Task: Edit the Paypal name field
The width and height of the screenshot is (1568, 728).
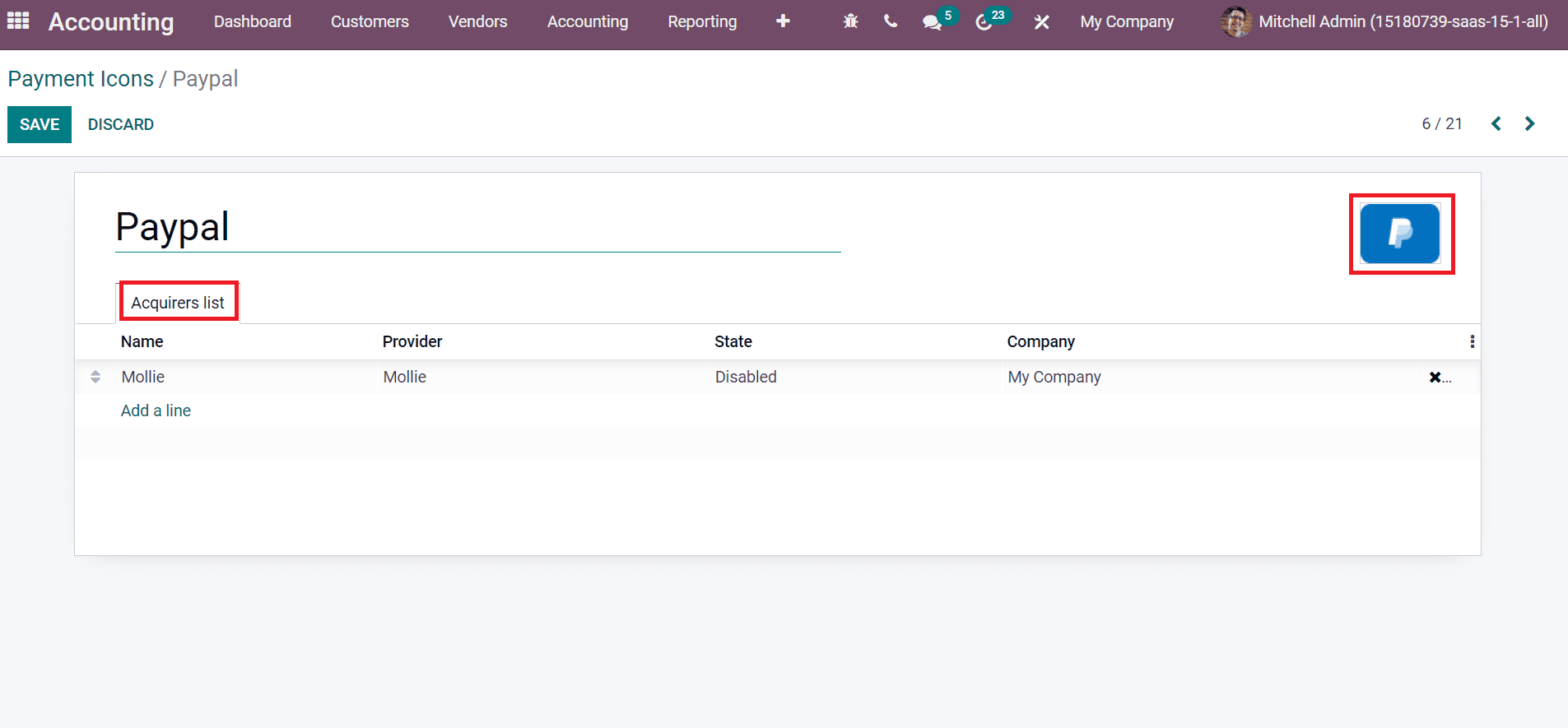Action: (x=478, y=227)
